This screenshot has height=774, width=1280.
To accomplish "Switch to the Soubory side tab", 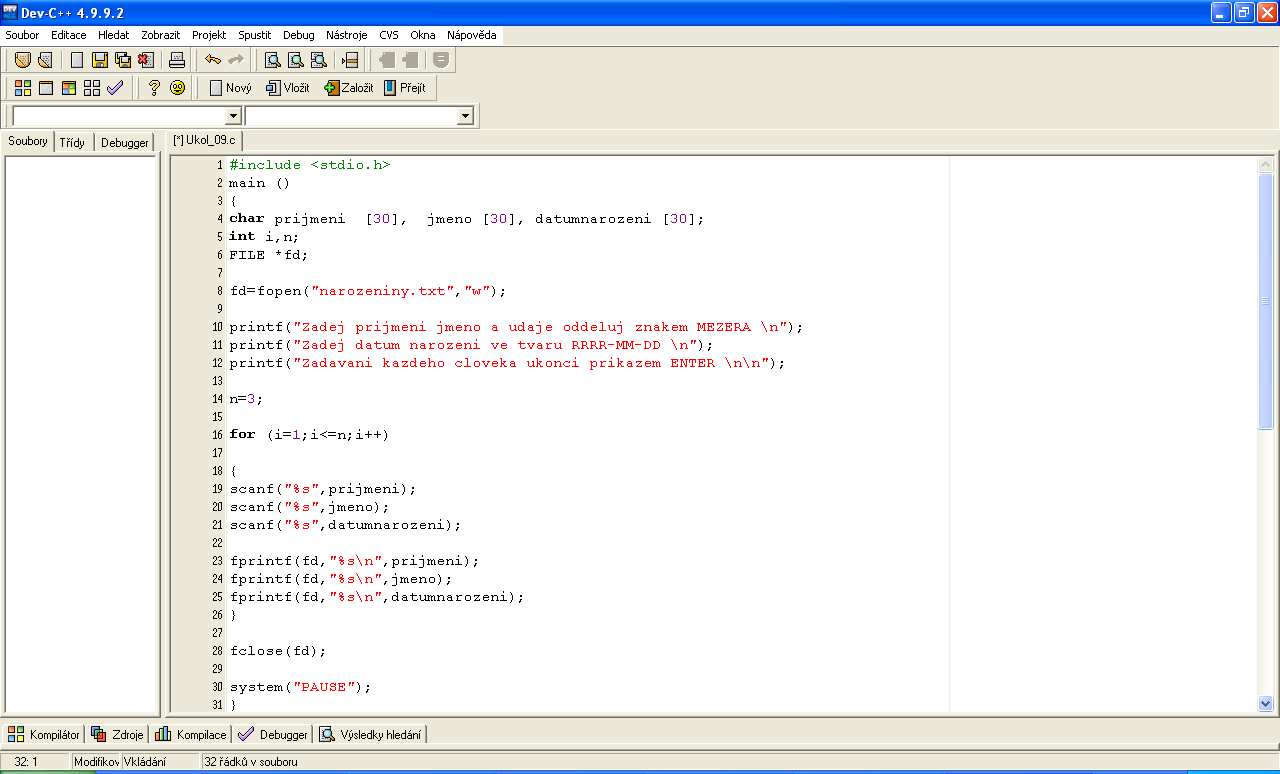I will (x=28, y=142).
